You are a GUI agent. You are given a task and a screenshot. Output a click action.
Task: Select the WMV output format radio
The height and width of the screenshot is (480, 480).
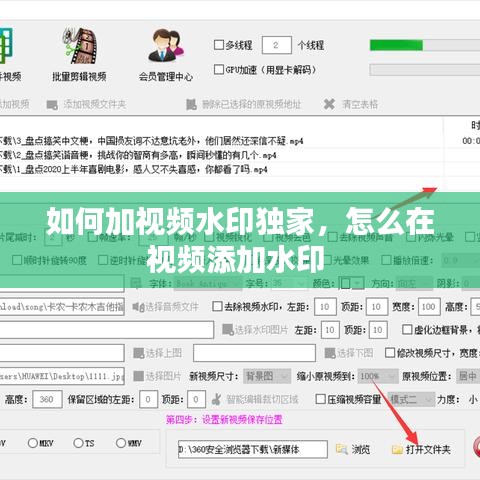click(121, 443)
